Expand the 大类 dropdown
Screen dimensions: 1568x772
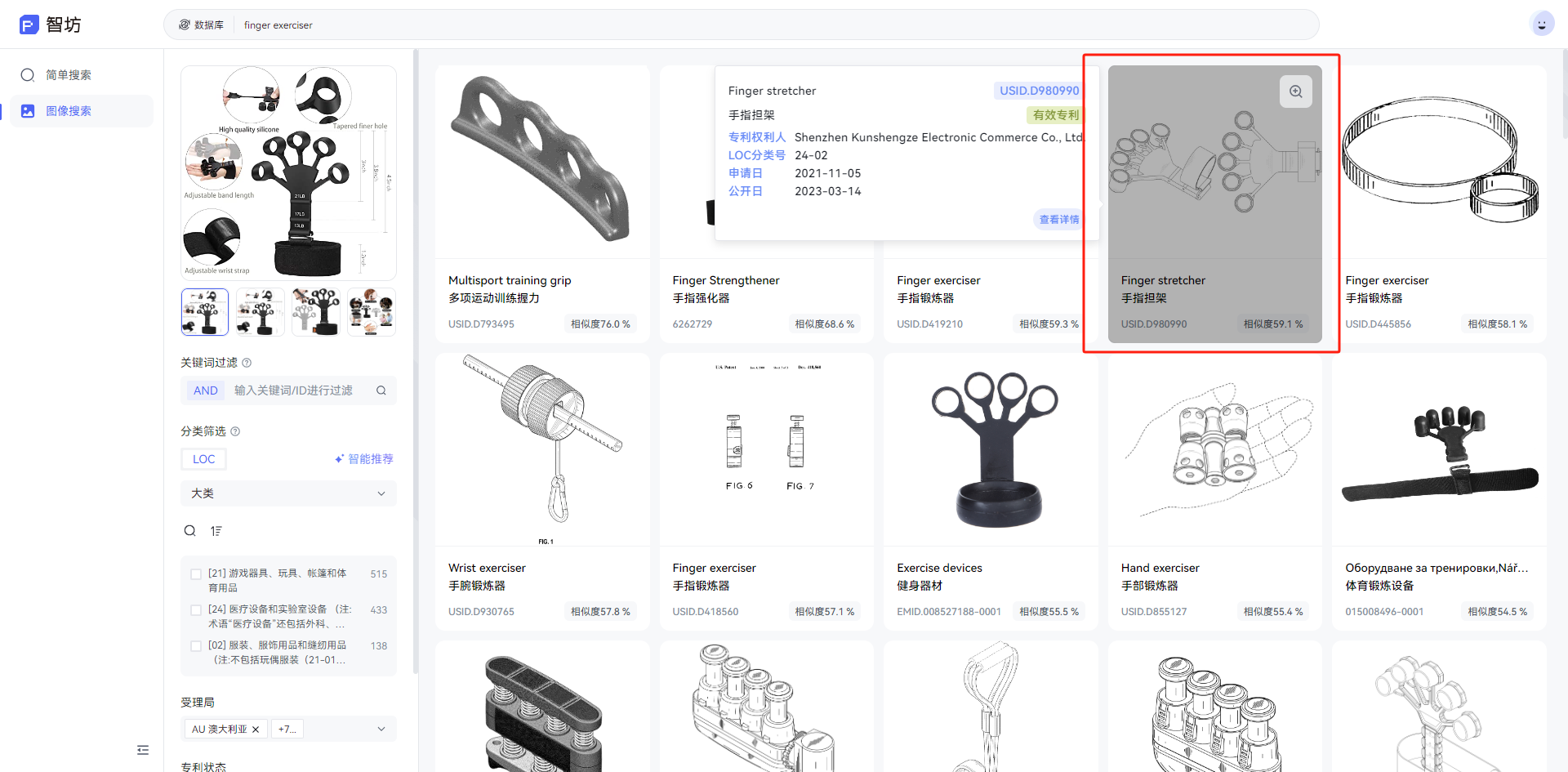(288, 493)
